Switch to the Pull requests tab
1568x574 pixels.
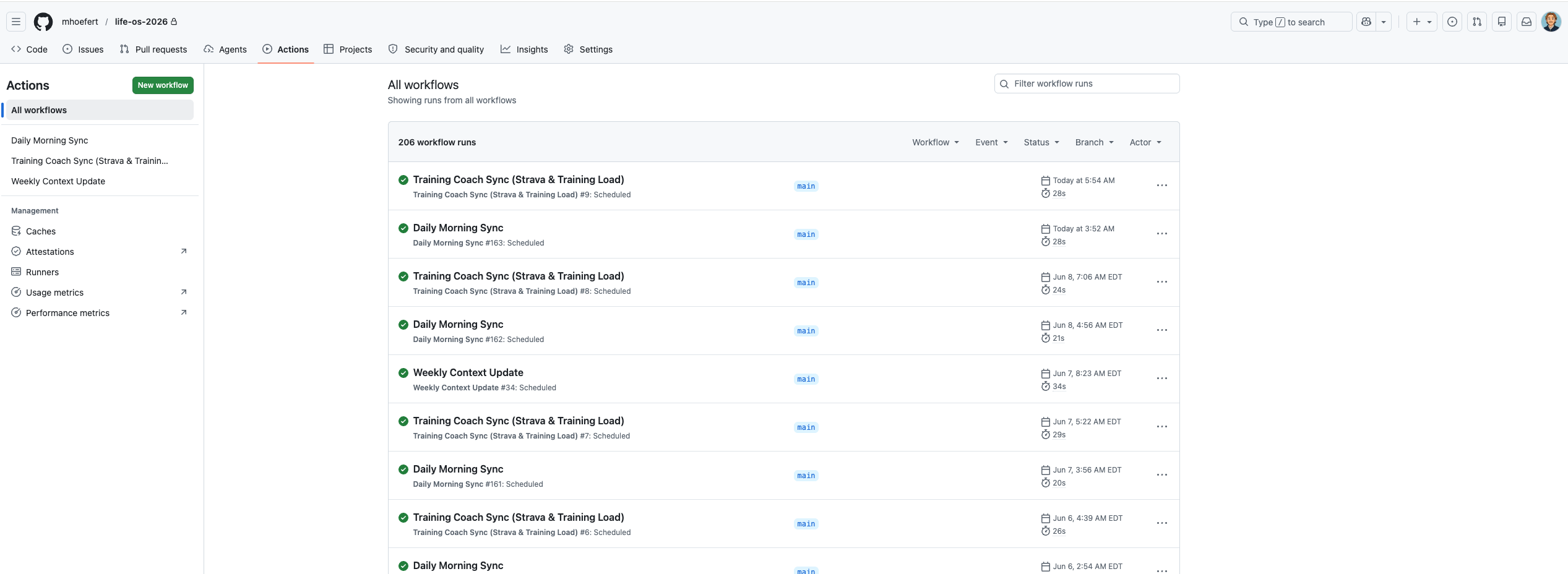click(x=153, y=49)
